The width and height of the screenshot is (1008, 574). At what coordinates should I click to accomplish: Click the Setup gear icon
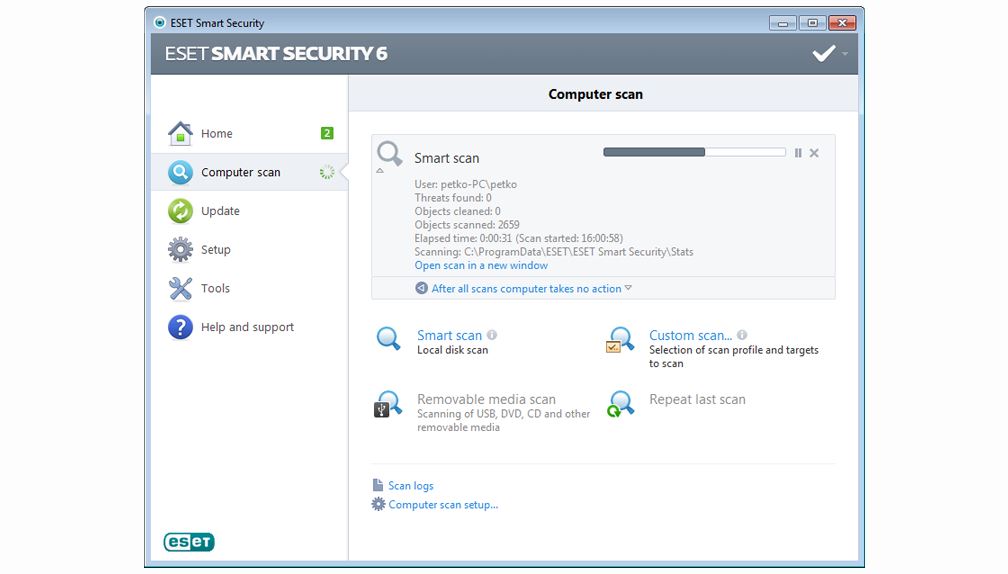click(180, 249)
